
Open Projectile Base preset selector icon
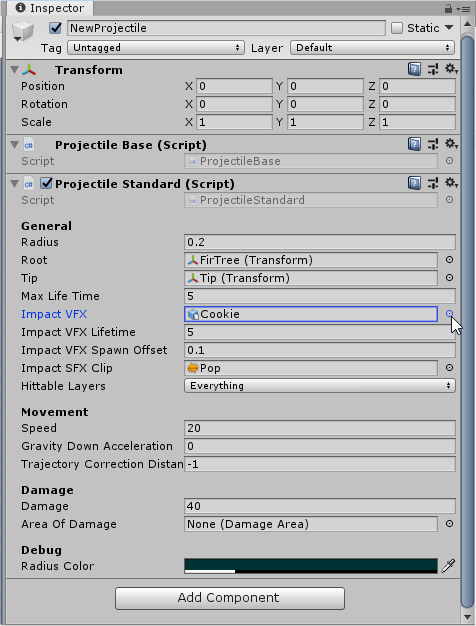(x=433, y=144)
